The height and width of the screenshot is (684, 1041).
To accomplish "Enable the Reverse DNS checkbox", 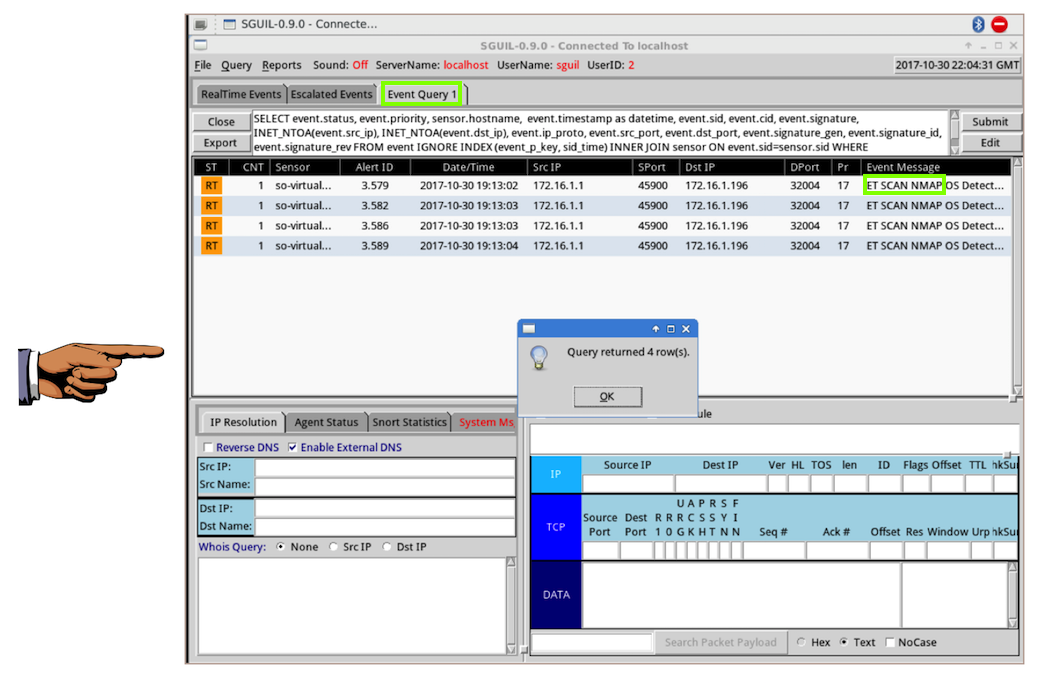I will click(209, 448).
